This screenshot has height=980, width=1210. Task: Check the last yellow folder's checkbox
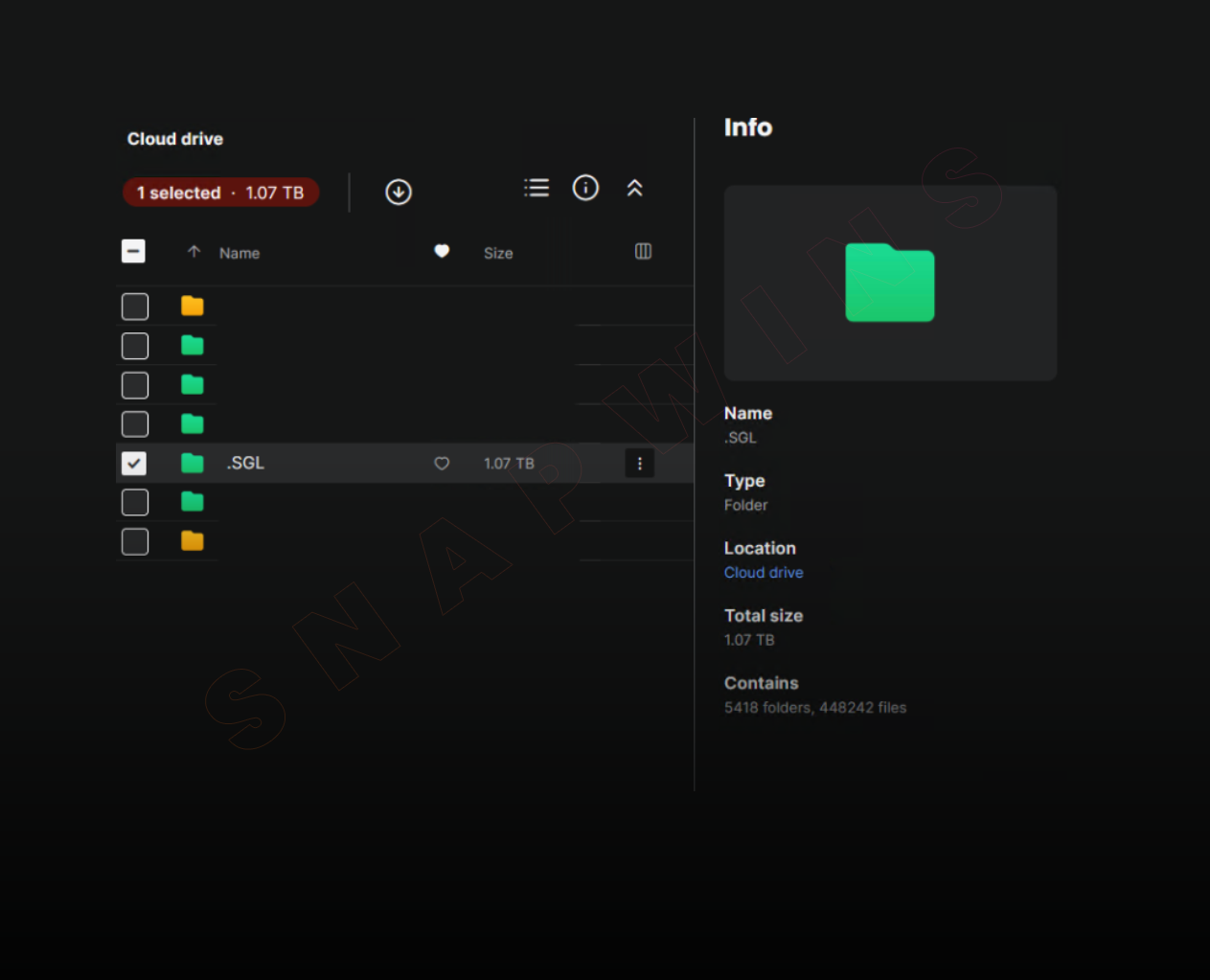pyautogui.click(x=134, y=542)
